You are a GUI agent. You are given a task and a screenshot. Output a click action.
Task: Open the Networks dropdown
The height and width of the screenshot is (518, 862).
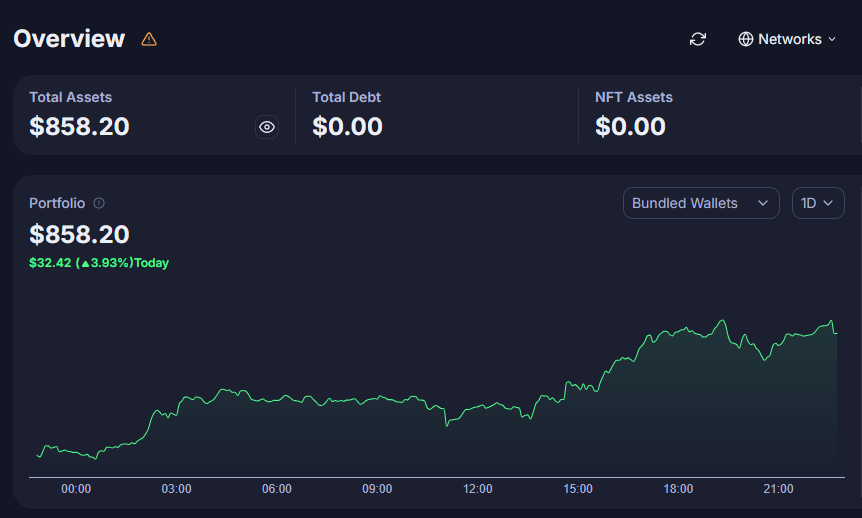[x=787, y=39]
